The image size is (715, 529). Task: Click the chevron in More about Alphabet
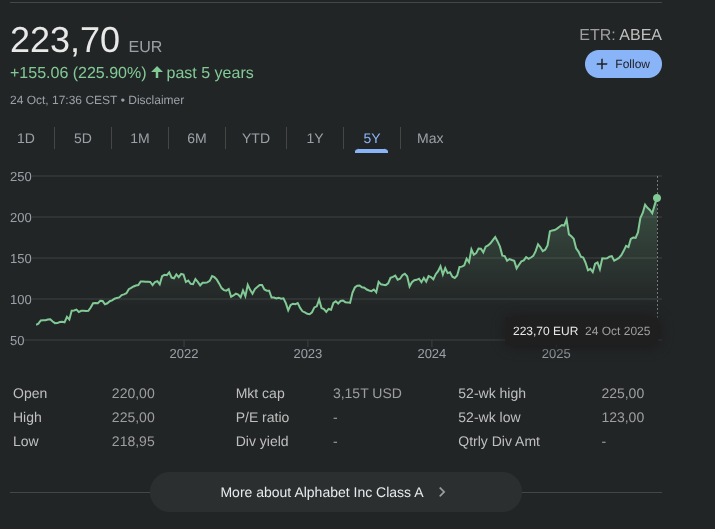pyautogui.click(x=442, y=492)
